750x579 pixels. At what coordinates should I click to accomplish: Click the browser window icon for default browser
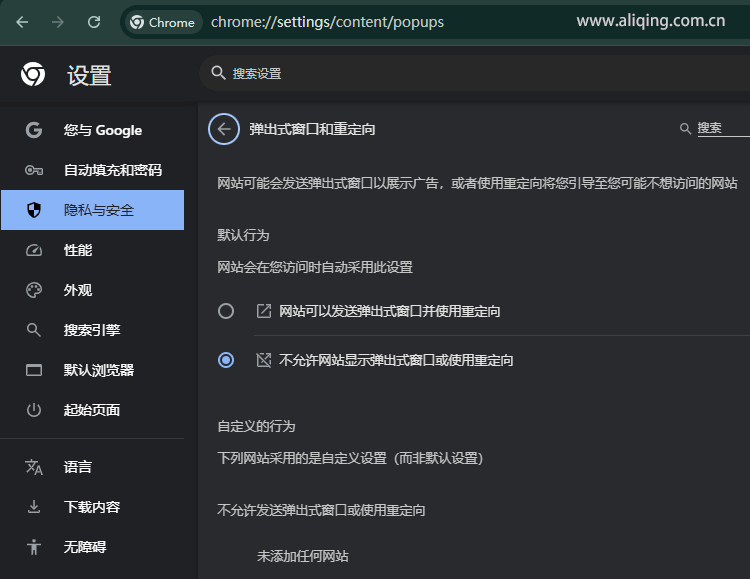point(34,370)
